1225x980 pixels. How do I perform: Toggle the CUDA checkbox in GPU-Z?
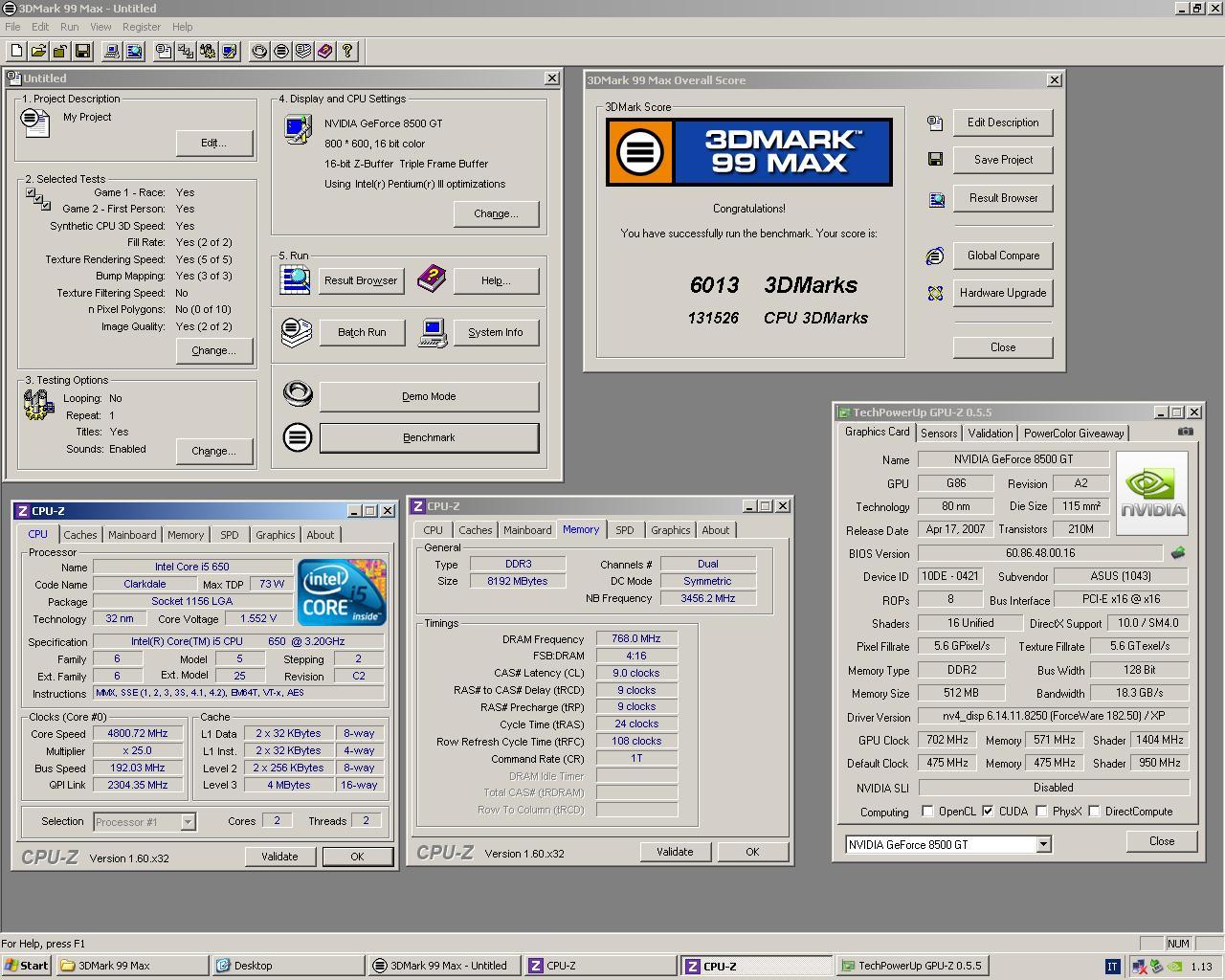pos(988,811)
